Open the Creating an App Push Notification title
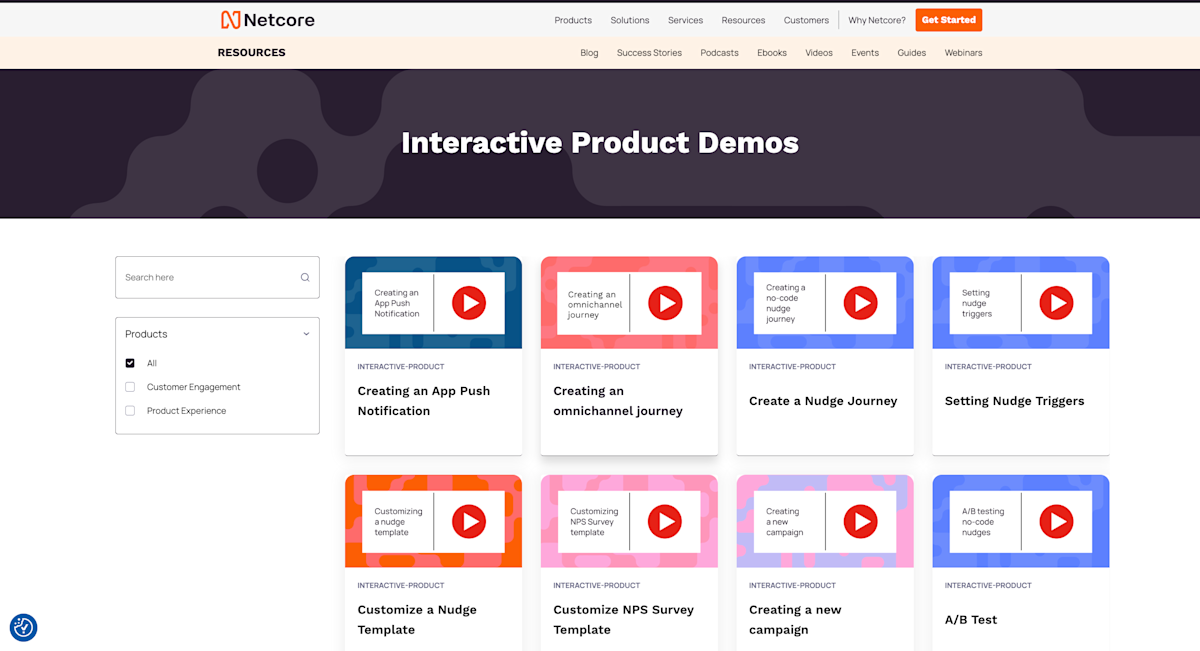Viewport: 1200px width, 651px height. [x=424, y=401]
